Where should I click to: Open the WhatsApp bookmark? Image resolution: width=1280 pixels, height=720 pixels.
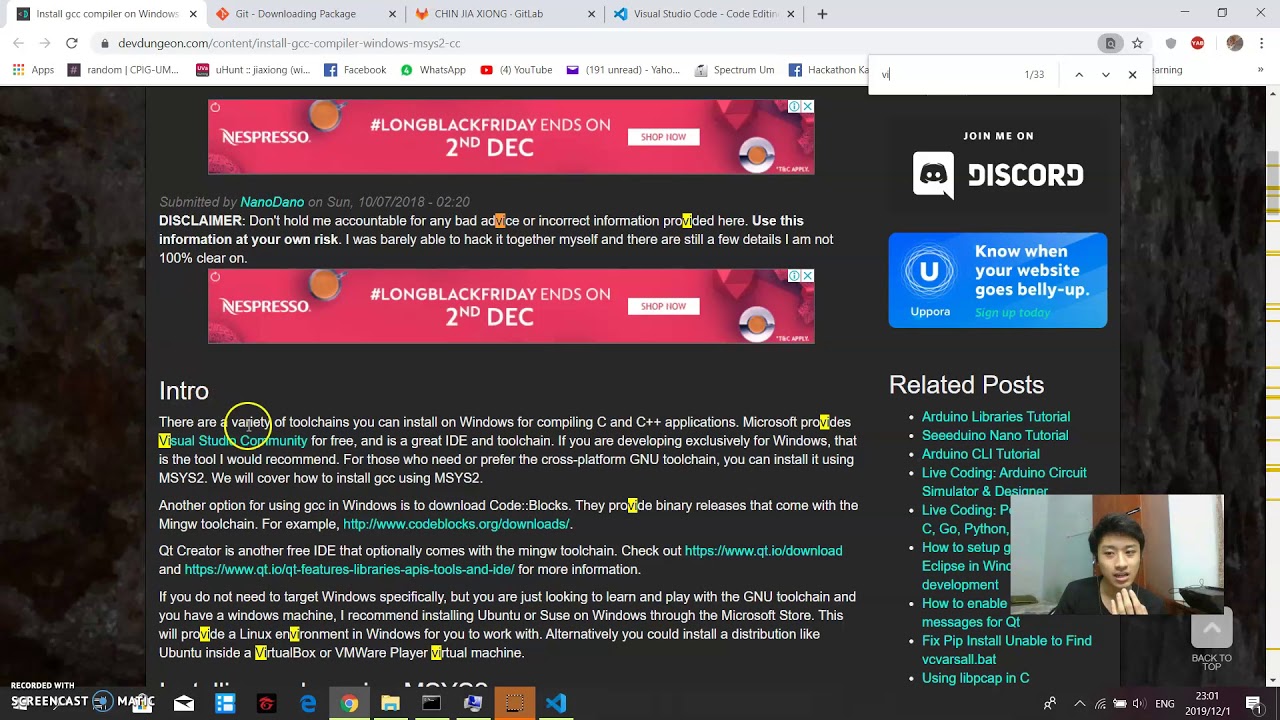click(x=433, y=70)
